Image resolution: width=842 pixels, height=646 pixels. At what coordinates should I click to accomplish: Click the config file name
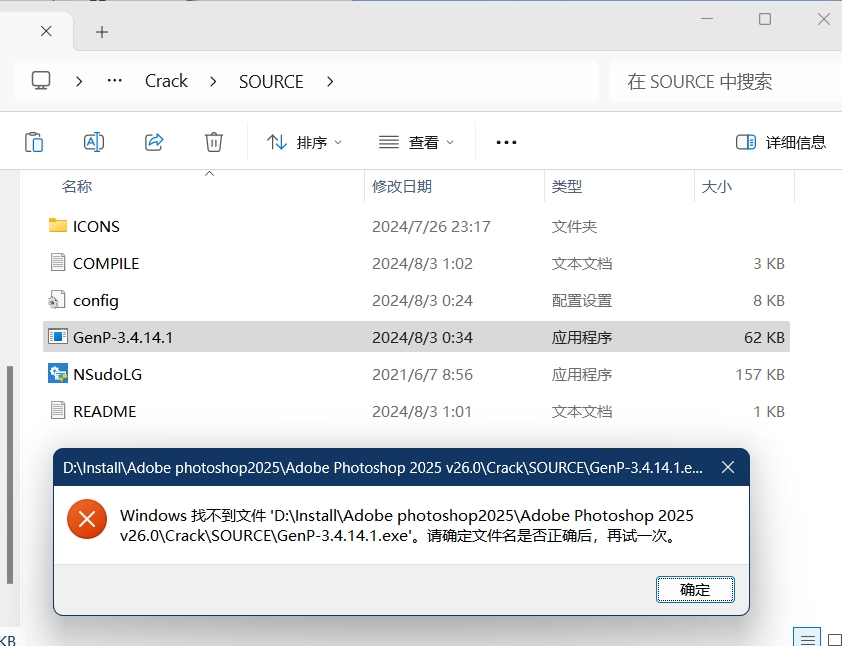click(96, 301)
